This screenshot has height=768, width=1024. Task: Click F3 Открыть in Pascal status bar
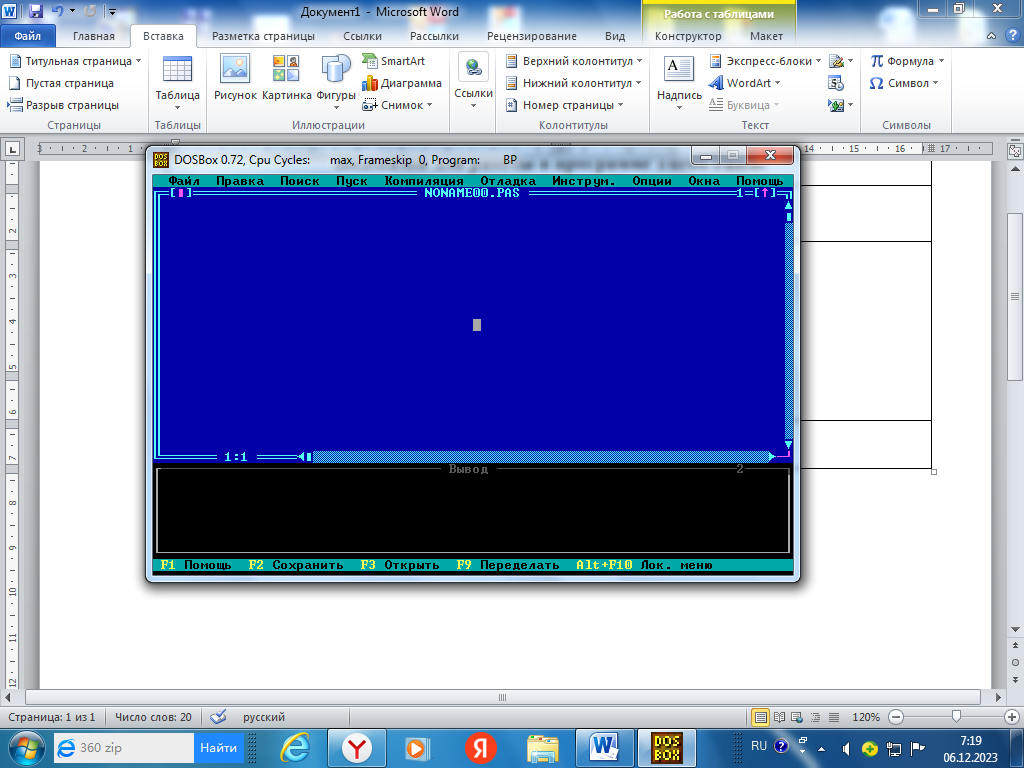click(400, 565)
